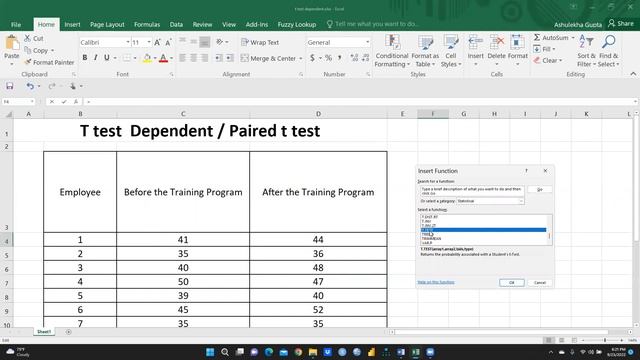Click the Comma Style icon

(x=340, y=58)
